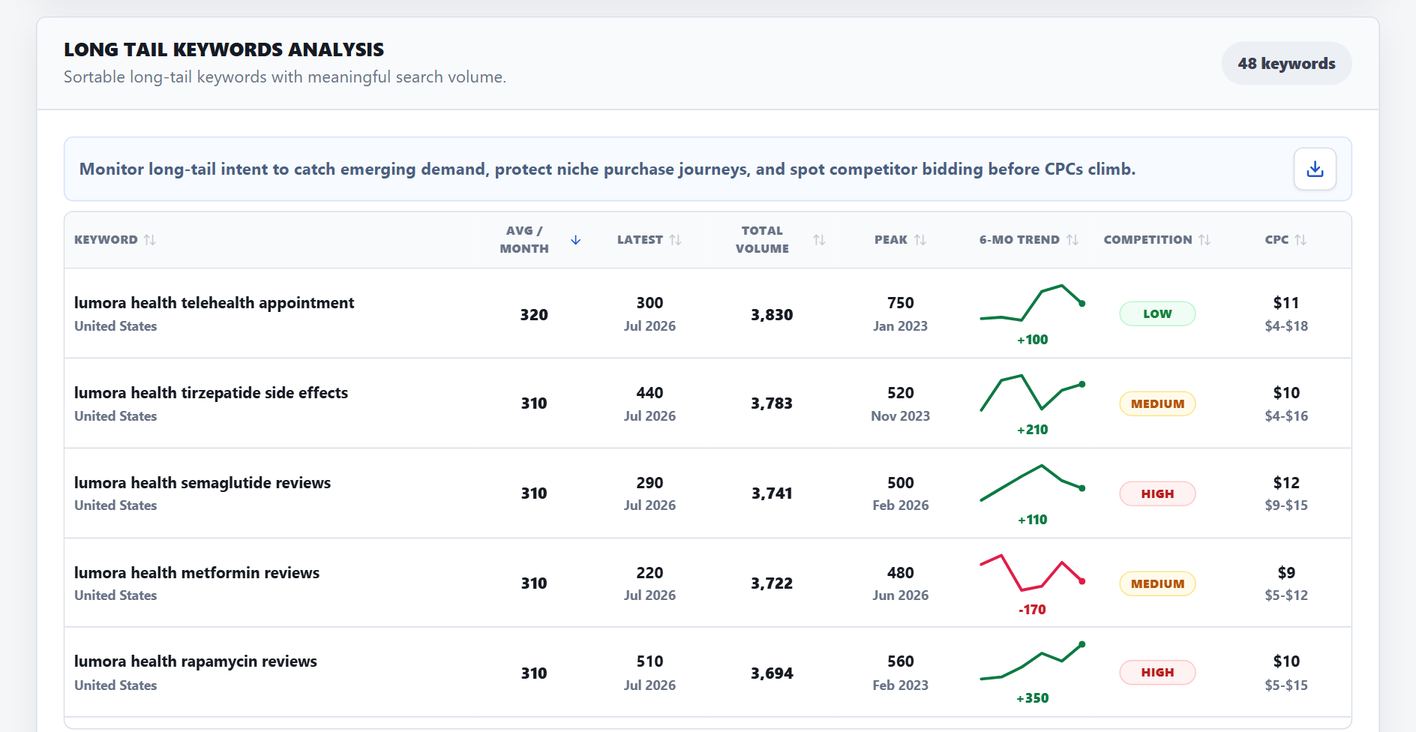This screenshot has height=732, width=1416.
Task: Sort by Peak column arrows
Action: (920, 240)
